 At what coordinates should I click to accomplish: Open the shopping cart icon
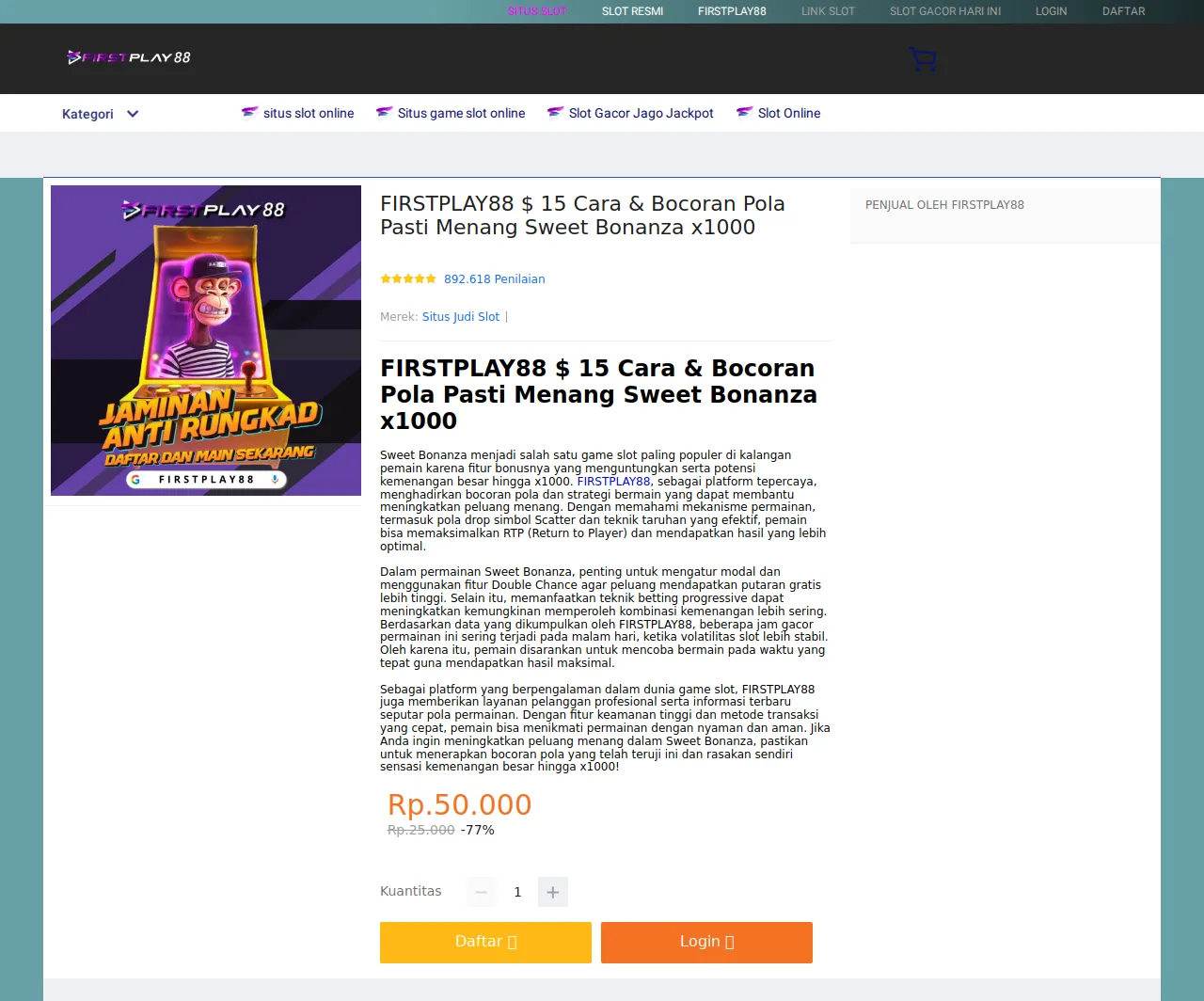923,60
